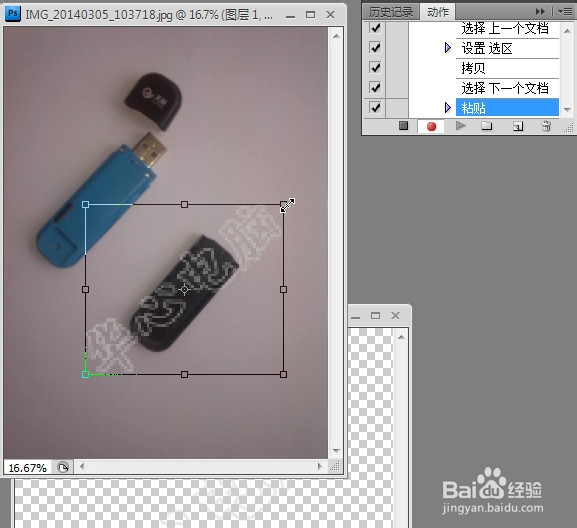Click image window horizontal scrollbar right arrow
The image size is (577, 528).
click(x=319, y=467)
